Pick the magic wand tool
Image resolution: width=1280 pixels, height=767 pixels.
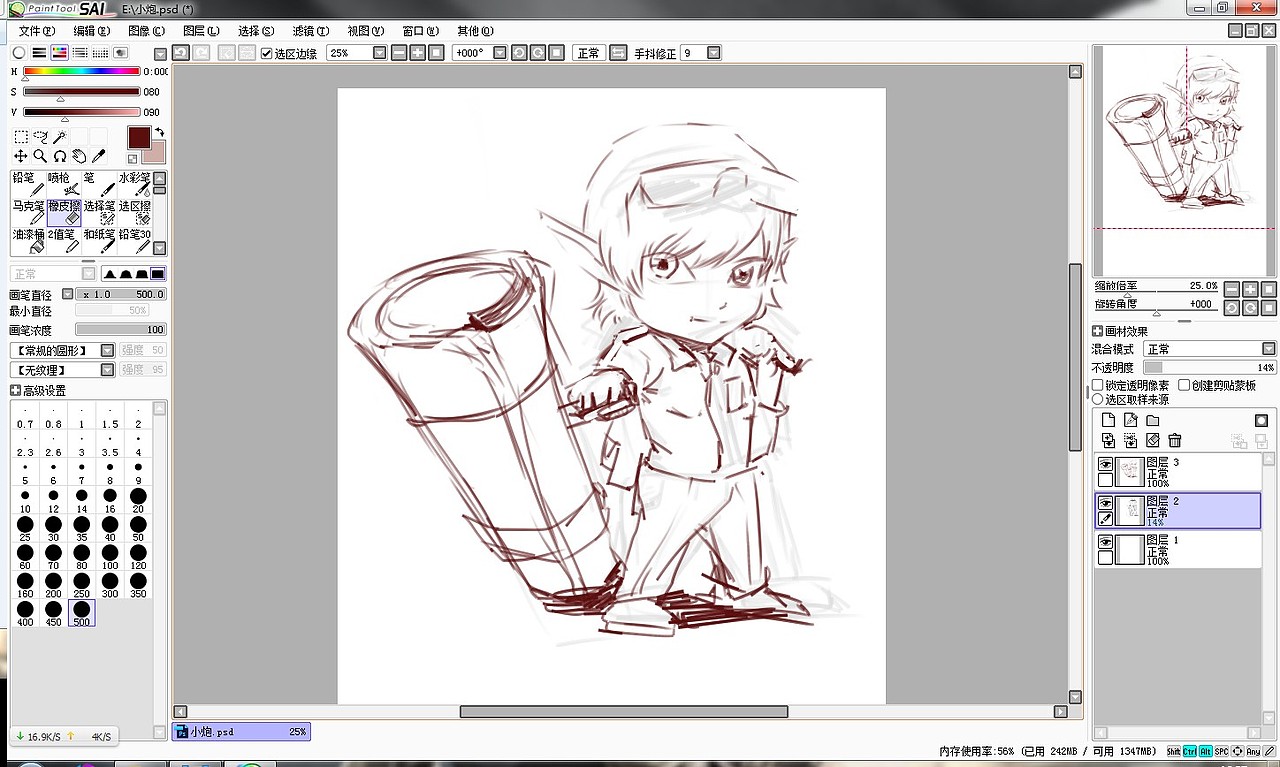pyautogui.click(x=60, y=137)
